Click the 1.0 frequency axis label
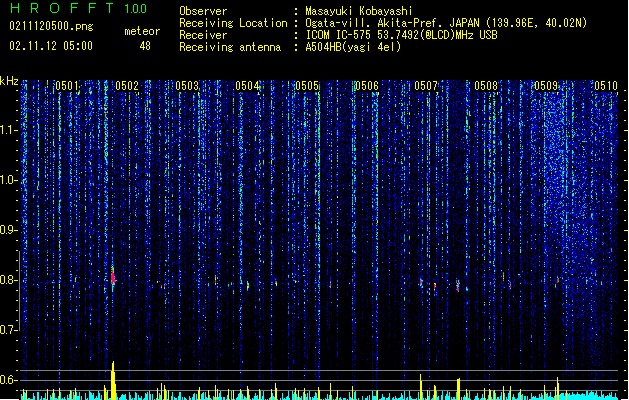629x400 pixels. pyautogui.click(x=9, y=180)
